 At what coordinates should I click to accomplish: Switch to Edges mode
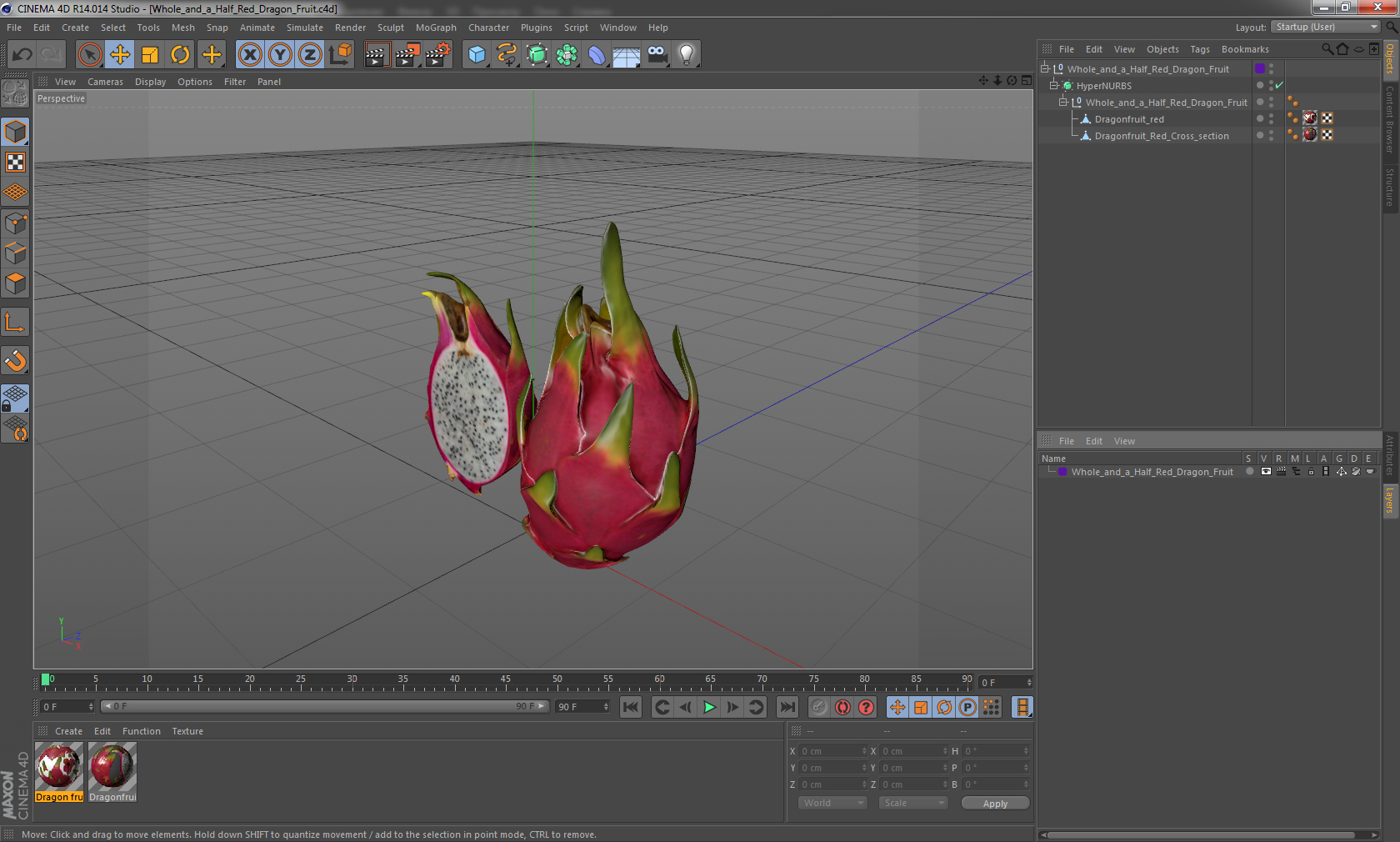pyautogui.click(x=15, y=253)
